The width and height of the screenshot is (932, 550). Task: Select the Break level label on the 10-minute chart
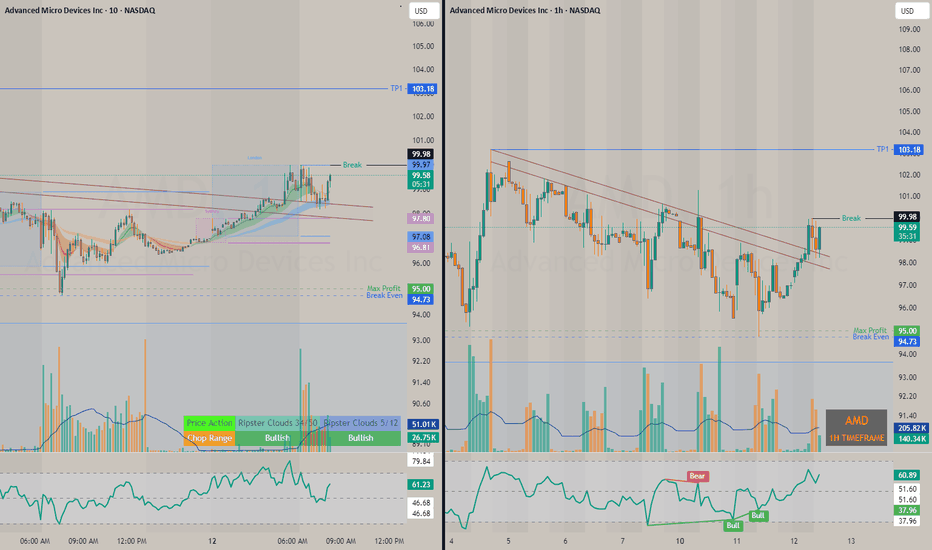tap(352, 165)
